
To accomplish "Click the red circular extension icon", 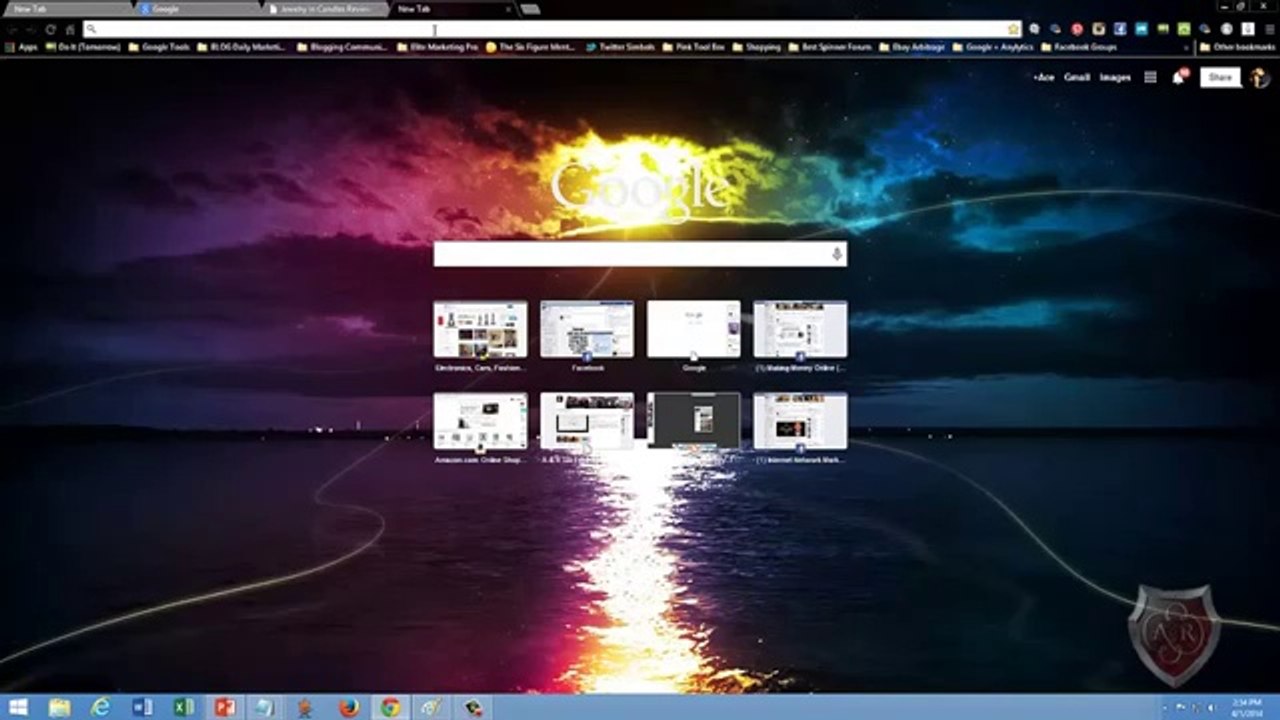I will [1077, 30].
